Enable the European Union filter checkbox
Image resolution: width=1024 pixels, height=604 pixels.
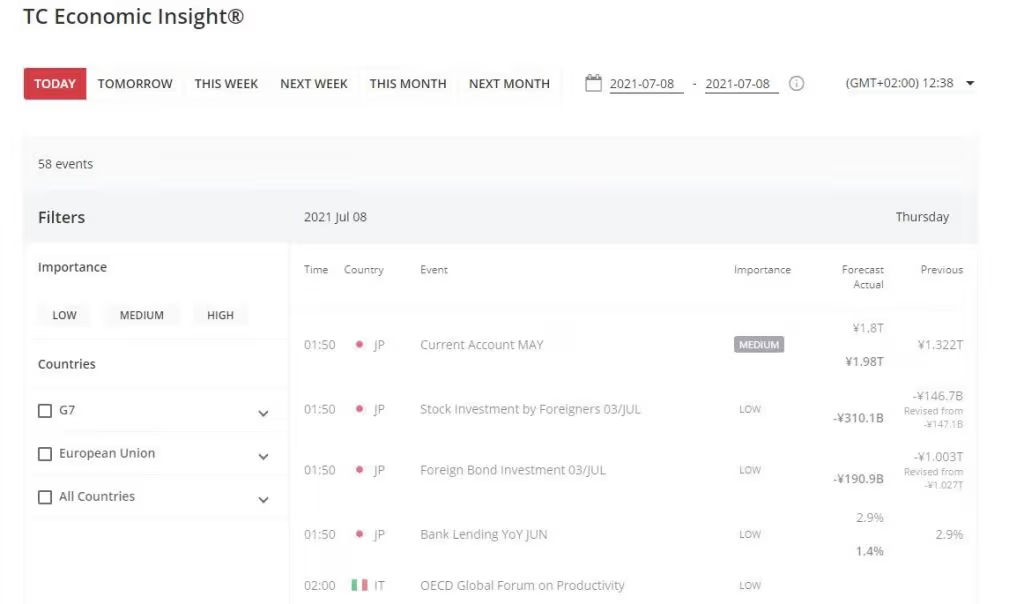[x=44, y=453]
